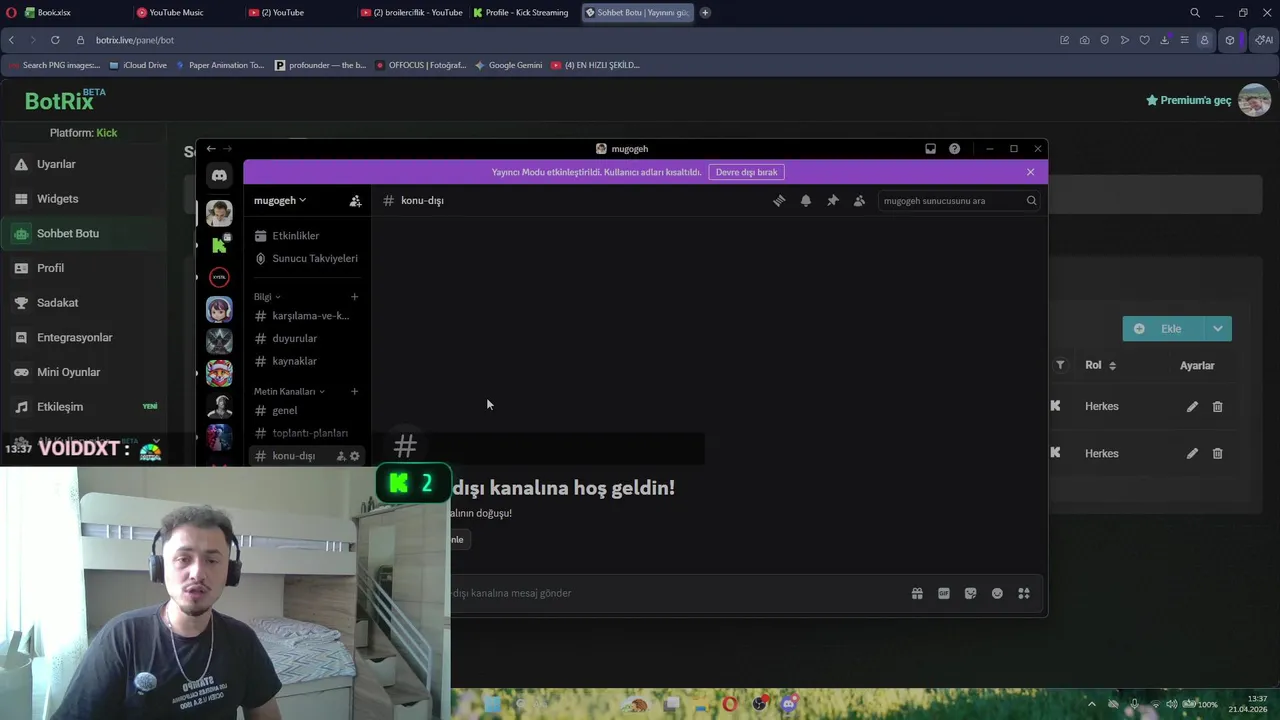The height and width of the screenshot is (720, 1280).
Task: Open emoji picker in Discord message bar
Action: [x=997, y=593]
